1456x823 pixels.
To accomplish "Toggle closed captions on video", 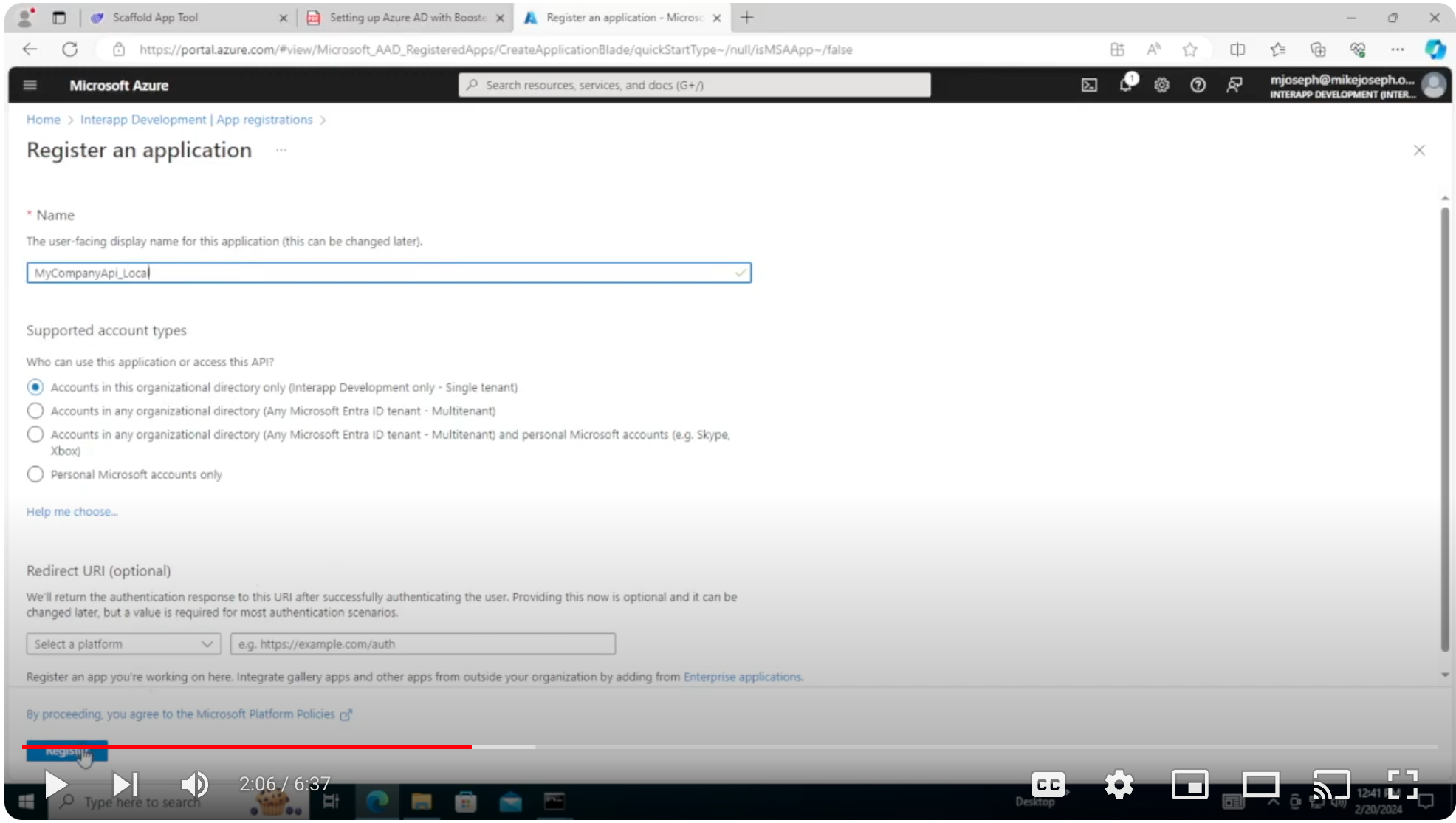I will coord(1048,785).
